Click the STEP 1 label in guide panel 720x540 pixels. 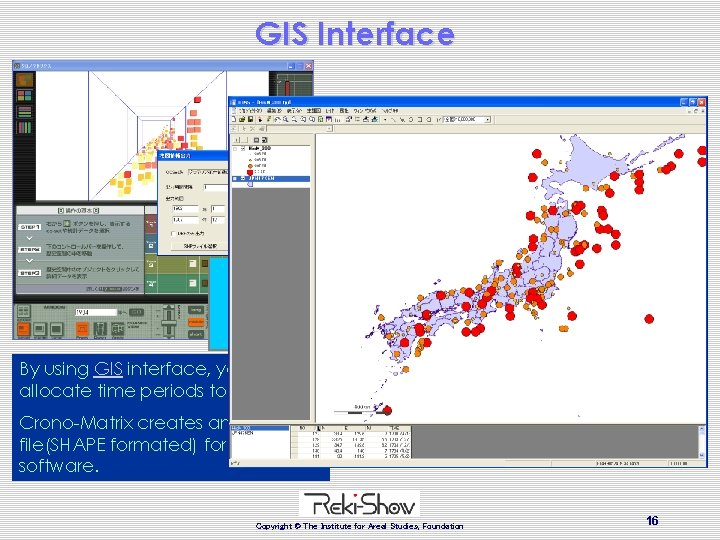[x=29, y=227]
